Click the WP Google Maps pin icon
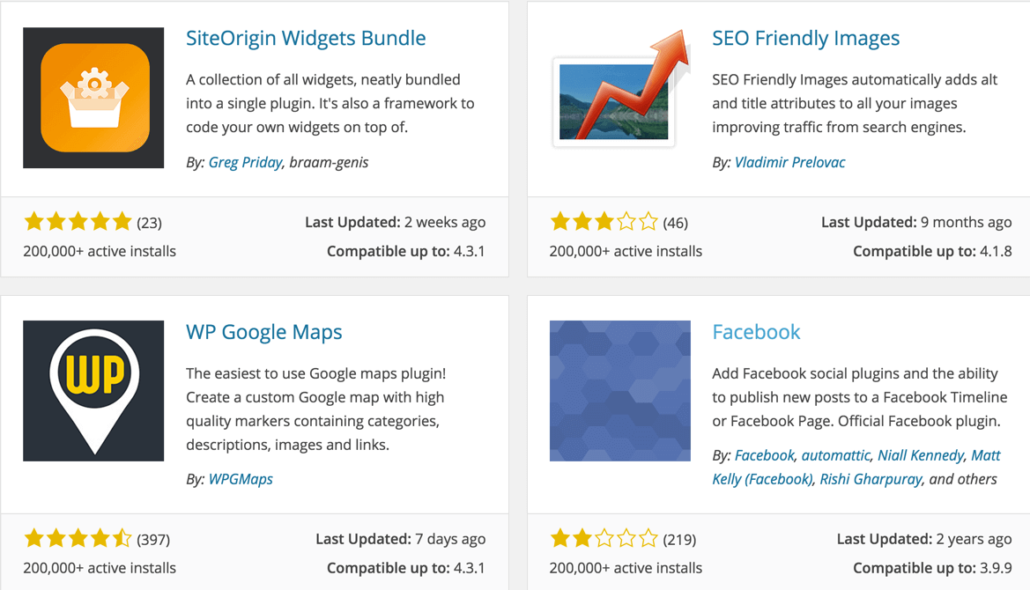1030x590 pixels. tap(93, 390)
